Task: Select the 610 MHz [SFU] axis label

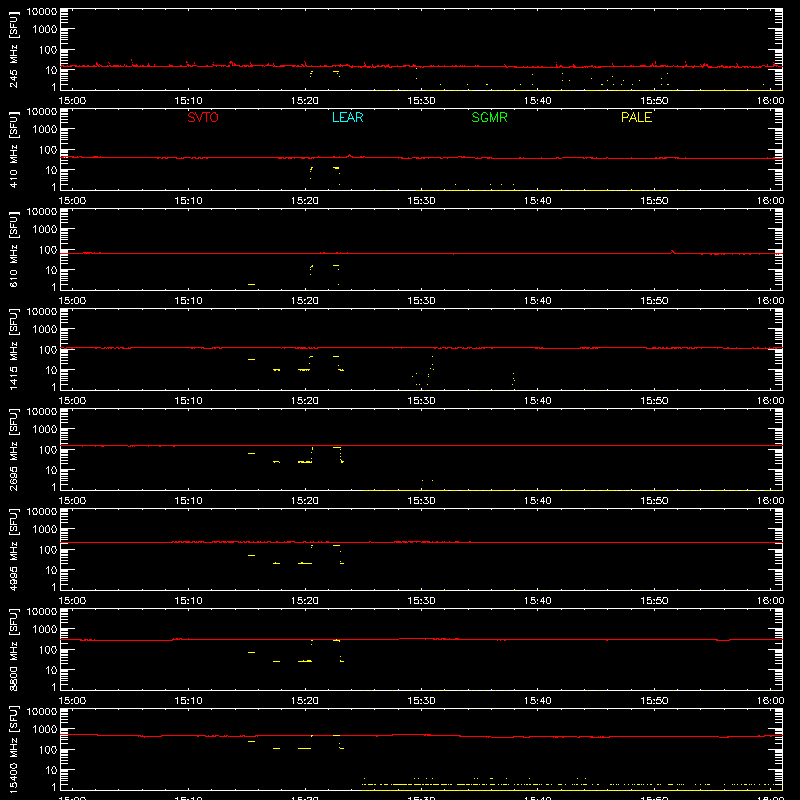Action: [14, 250]
